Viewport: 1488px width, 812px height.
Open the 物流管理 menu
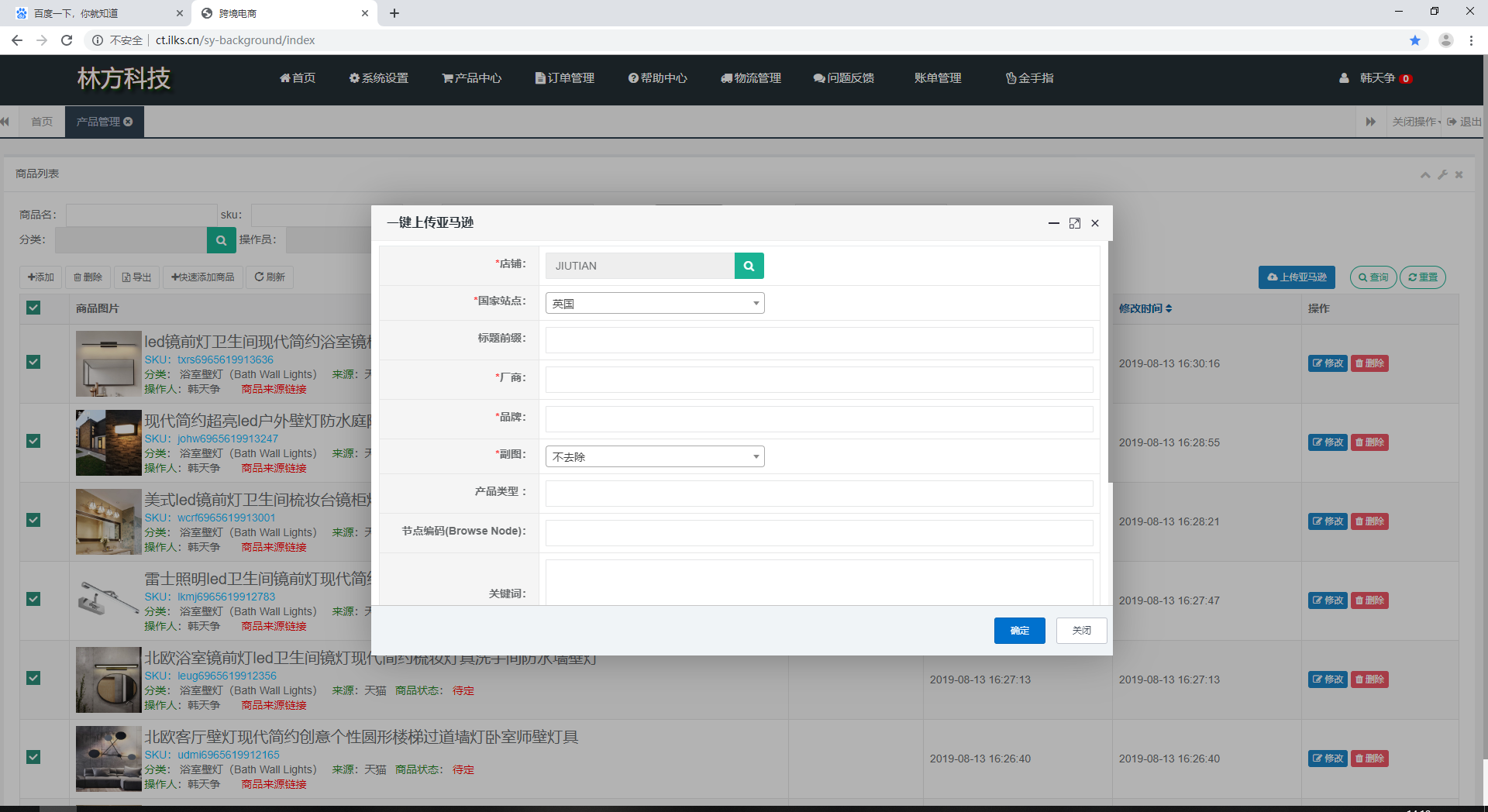[751, 78]
